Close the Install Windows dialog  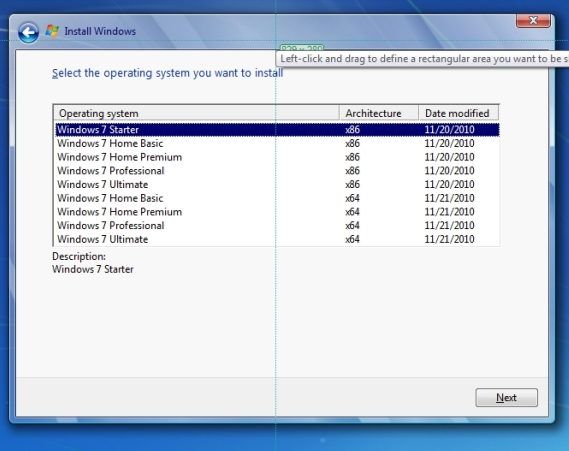533,21
